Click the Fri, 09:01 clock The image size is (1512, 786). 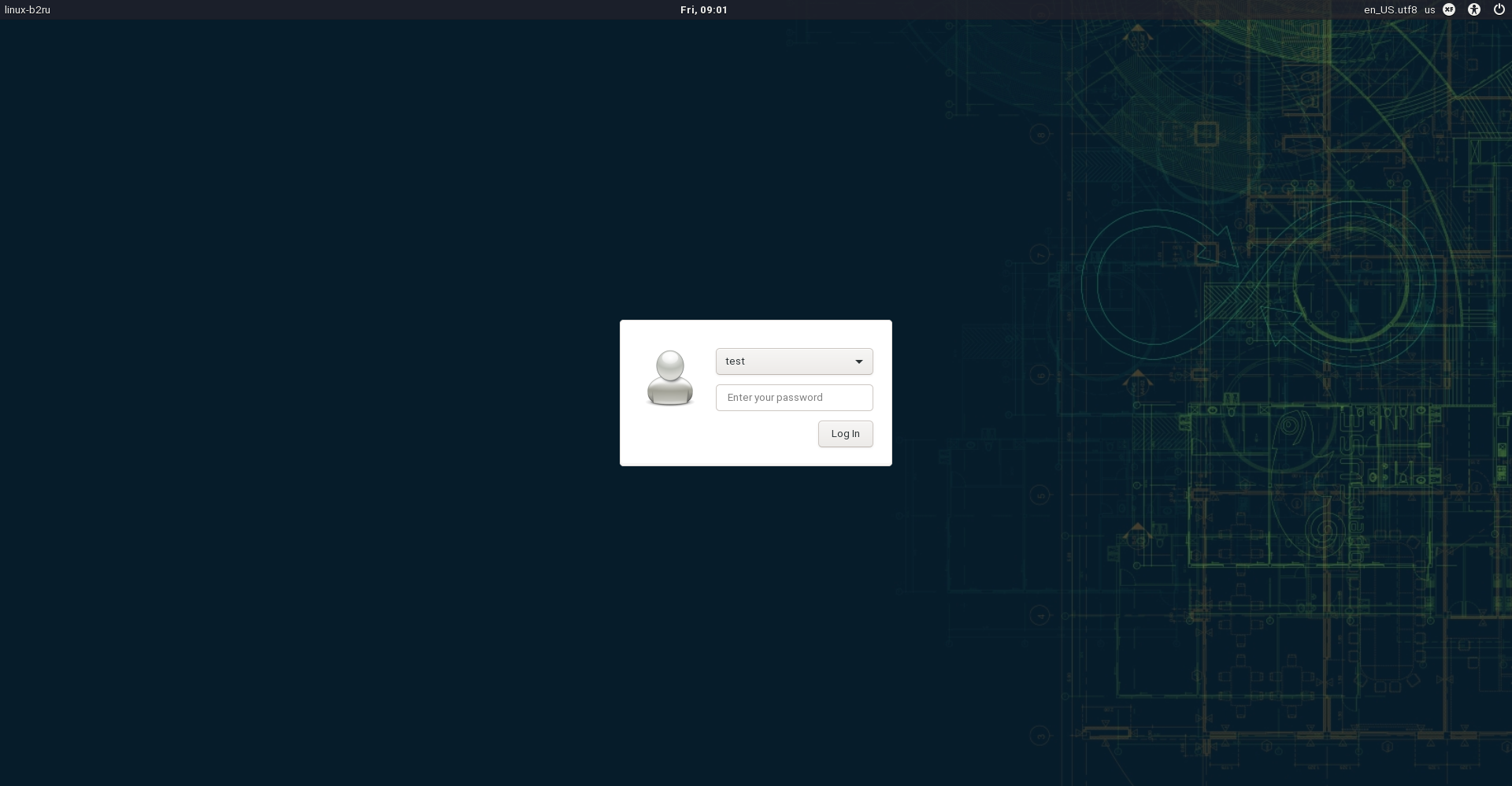[x=703, y=10]
